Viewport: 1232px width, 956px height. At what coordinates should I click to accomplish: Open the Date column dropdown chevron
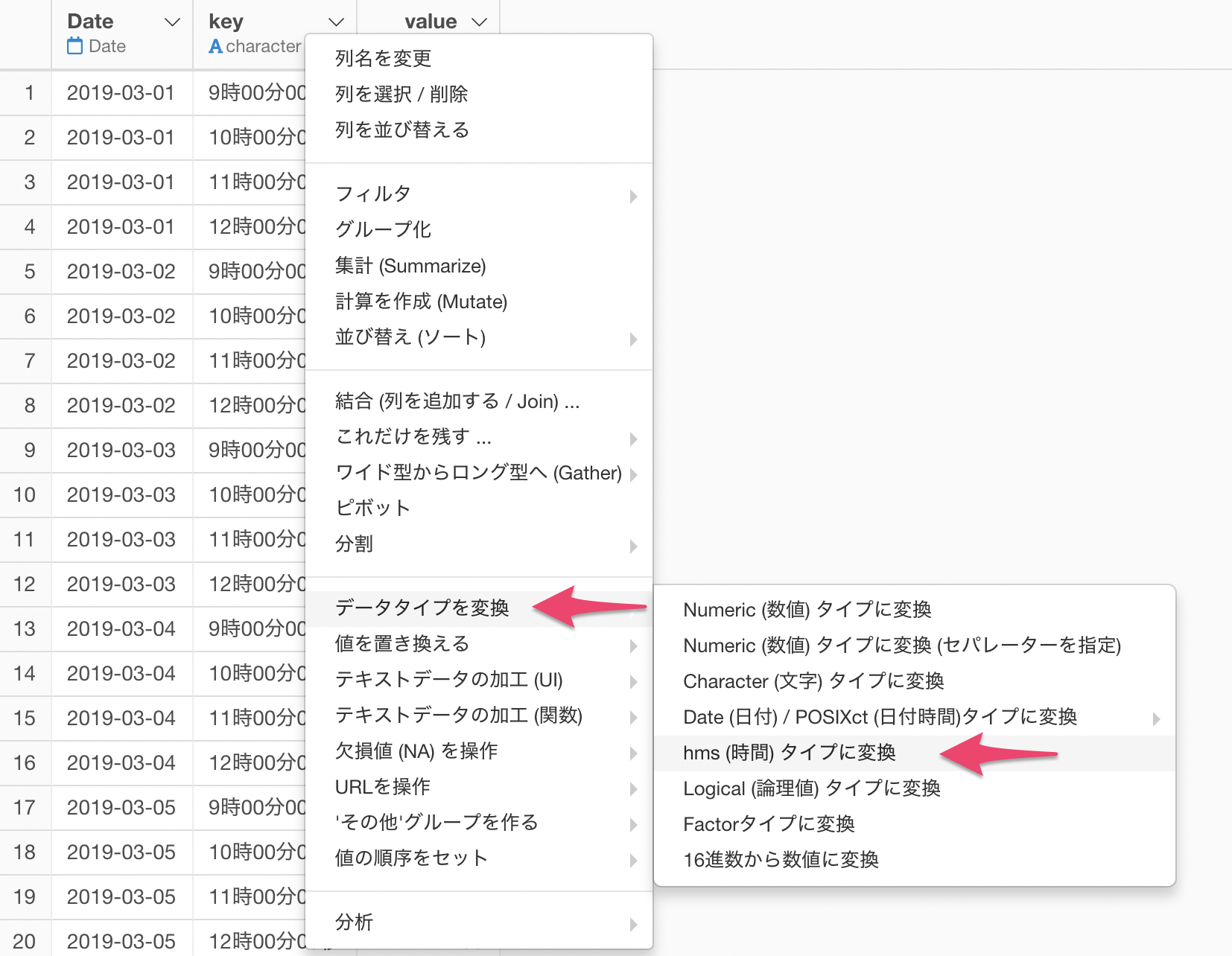pos(172,22)
